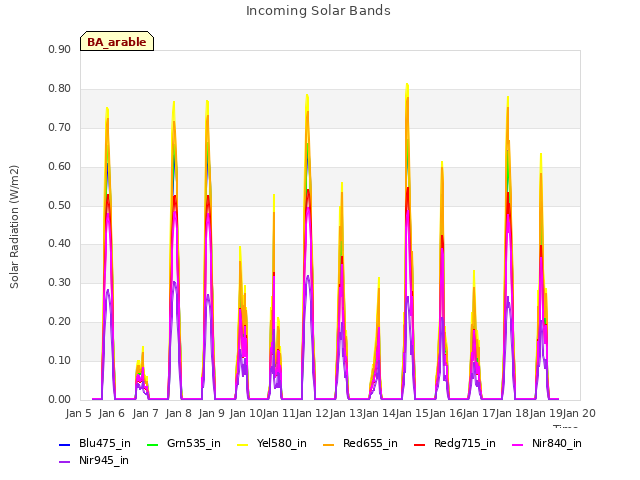Click the red Redg715_in legend swatch
The height and width of the screenshot is (480, 640).
[420, 444]
